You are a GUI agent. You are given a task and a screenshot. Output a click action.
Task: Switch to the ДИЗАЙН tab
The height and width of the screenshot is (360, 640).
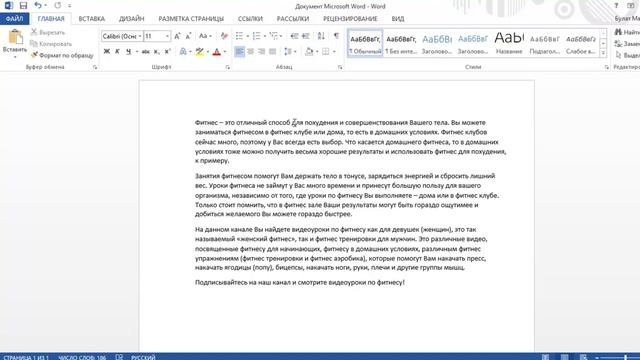point(131,19)
